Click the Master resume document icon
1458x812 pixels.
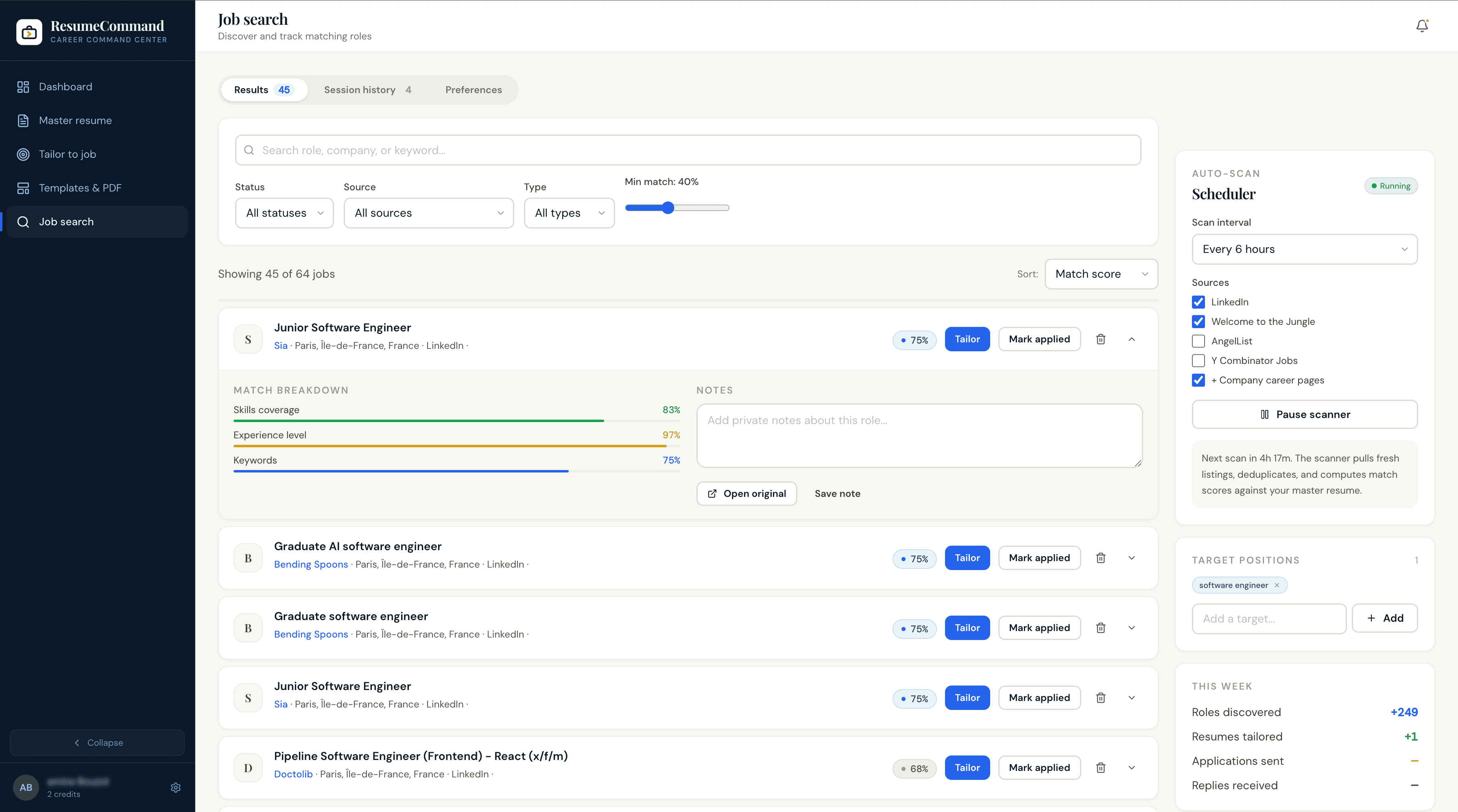tap(23, 120)
